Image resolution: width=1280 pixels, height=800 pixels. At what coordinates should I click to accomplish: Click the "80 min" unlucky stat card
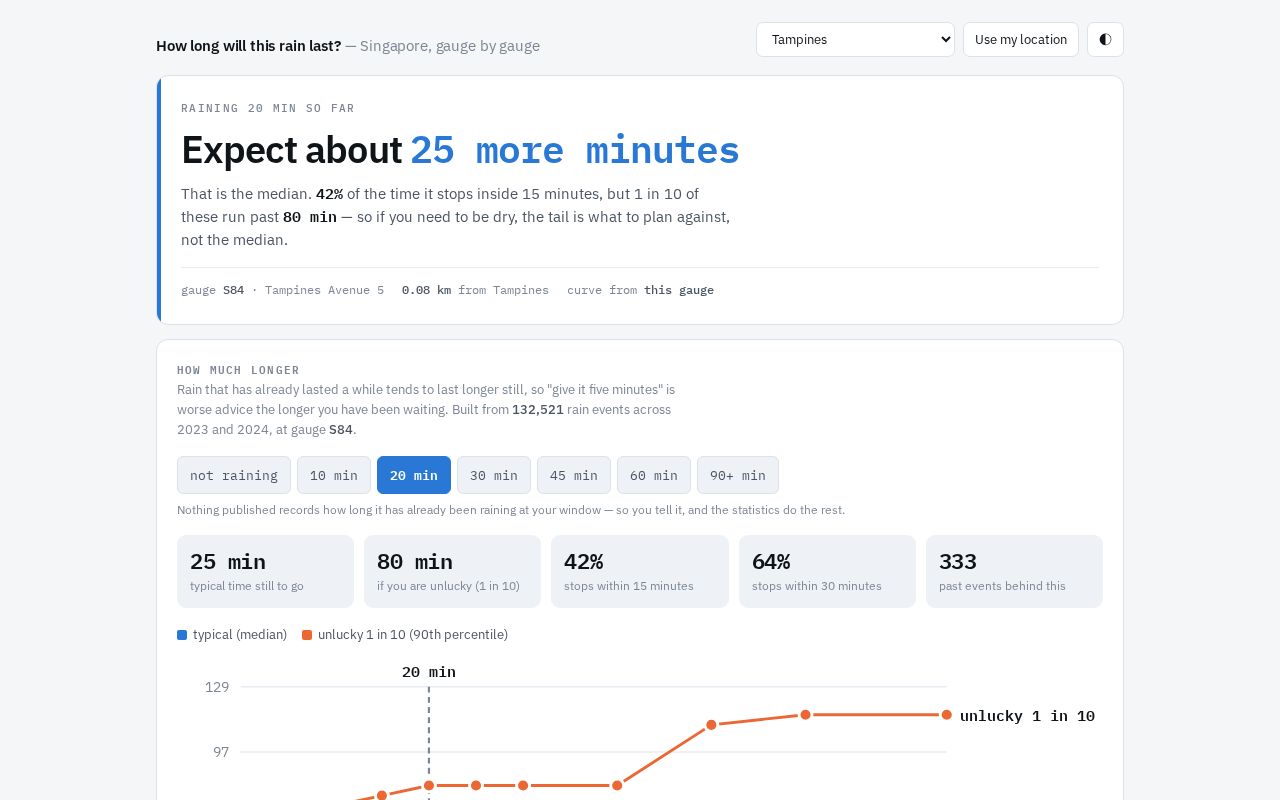point(452,571)
